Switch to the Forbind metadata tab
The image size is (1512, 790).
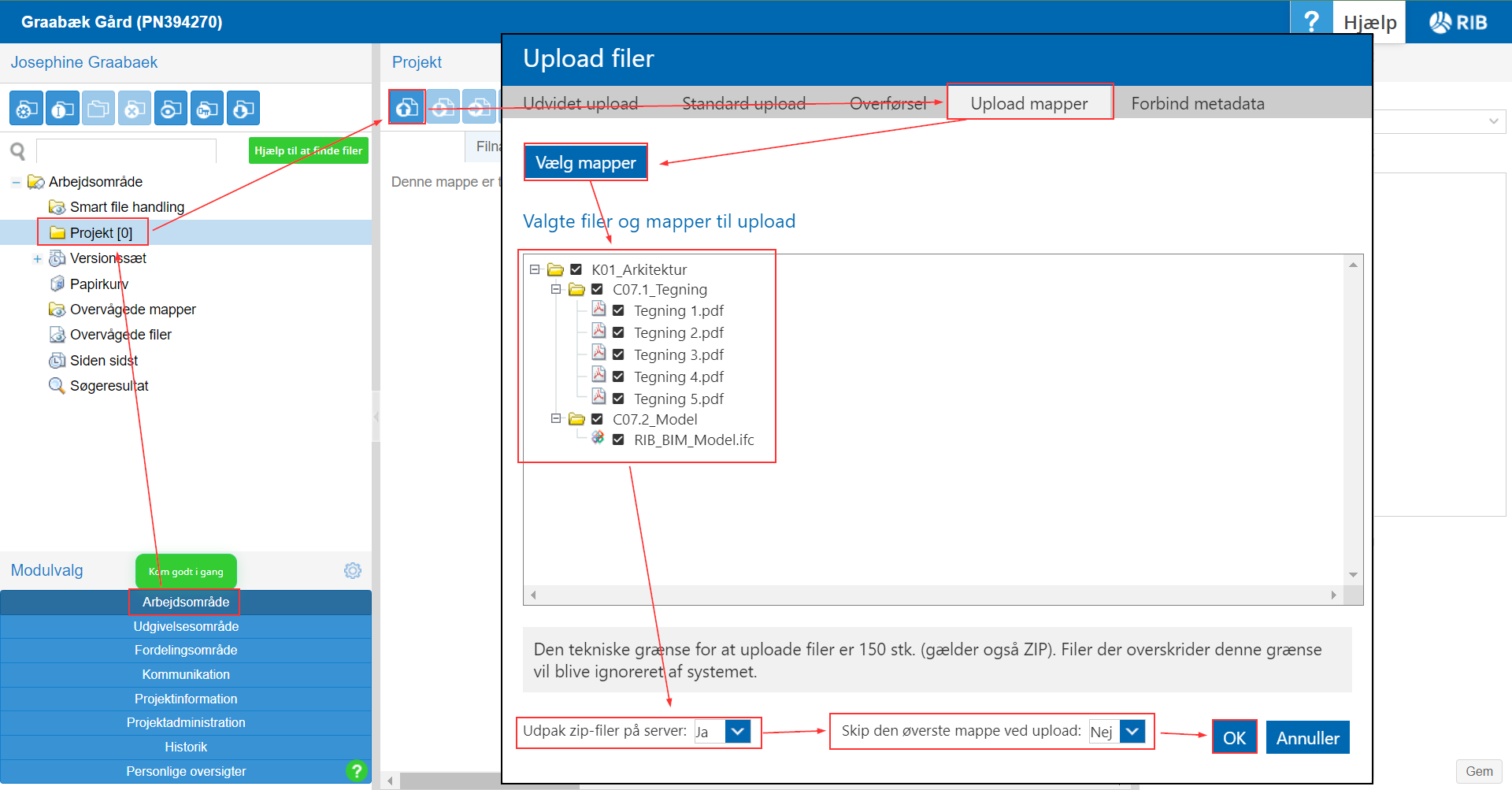pyautogui.click(x=1197, y=103)
